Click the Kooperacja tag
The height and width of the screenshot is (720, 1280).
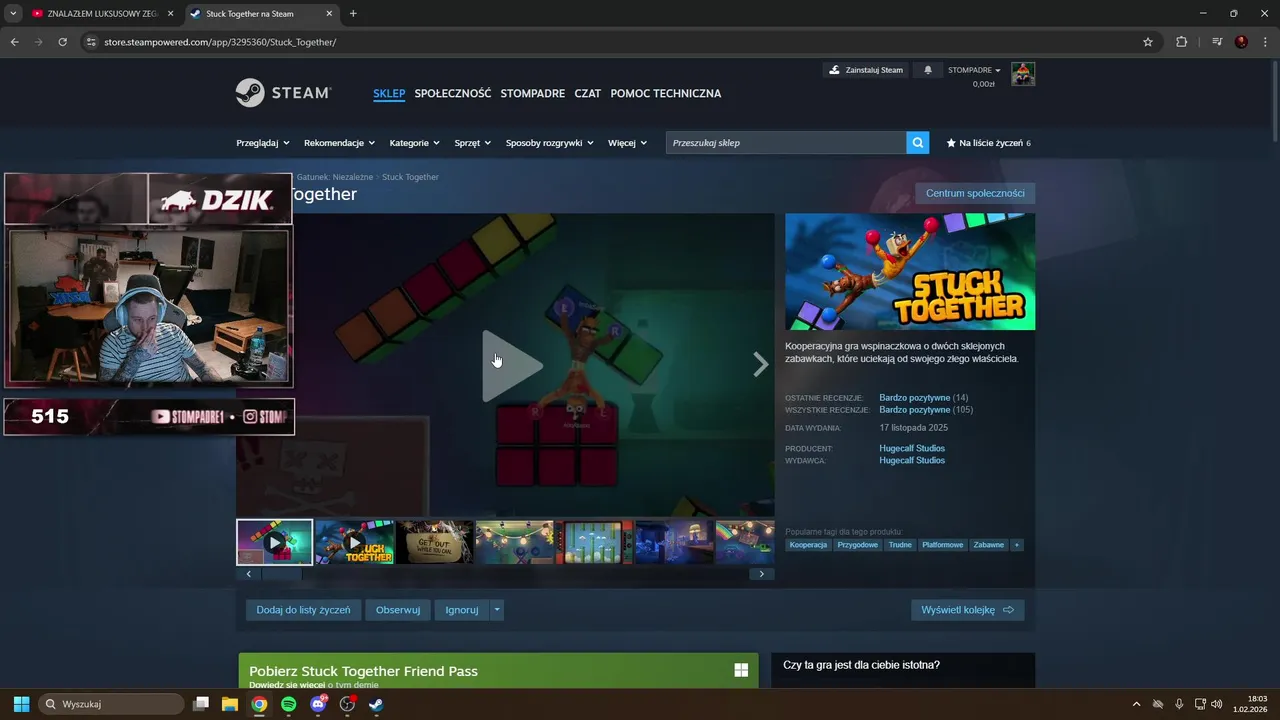click(808, 545)
